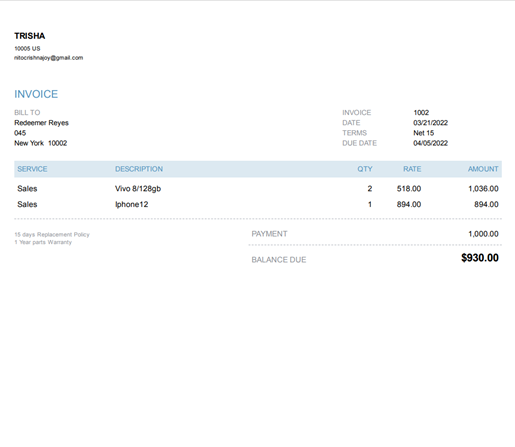Click the Net 15 terms value

(x=424, y=133)
